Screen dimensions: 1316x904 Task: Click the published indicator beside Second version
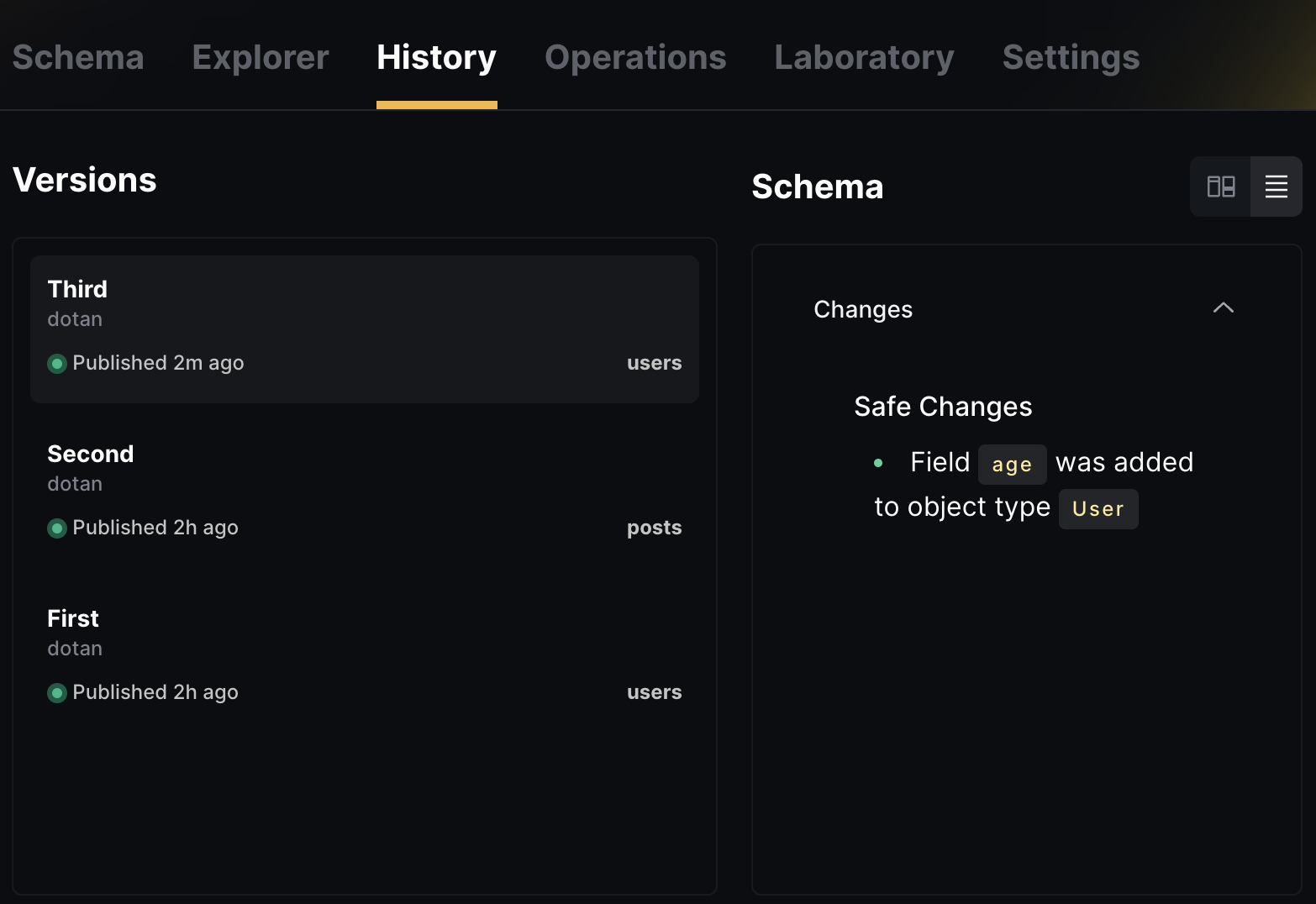click(x=56, y=528)
